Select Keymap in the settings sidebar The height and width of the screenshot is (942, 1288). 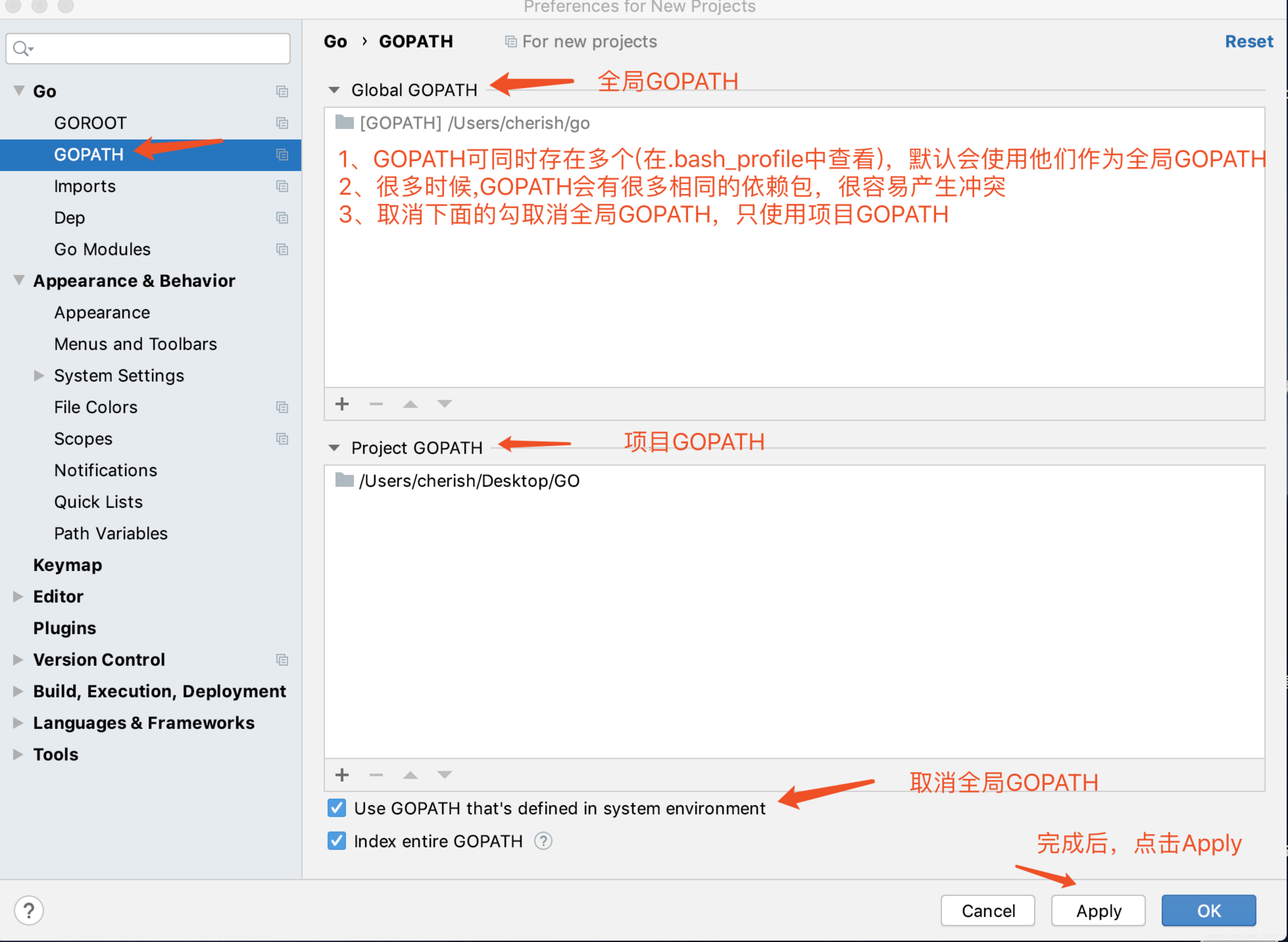[x=67, y=565]
